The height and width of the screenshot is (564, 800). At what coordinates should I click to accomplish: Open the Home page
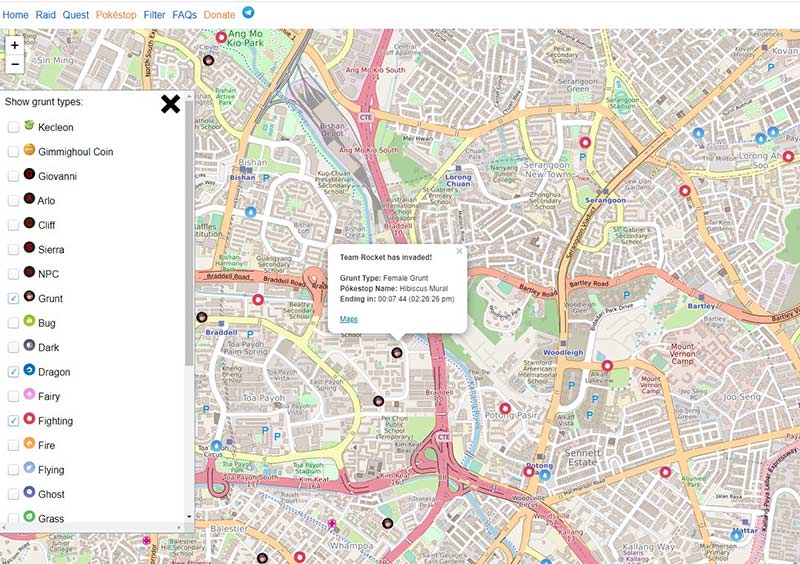15,15
